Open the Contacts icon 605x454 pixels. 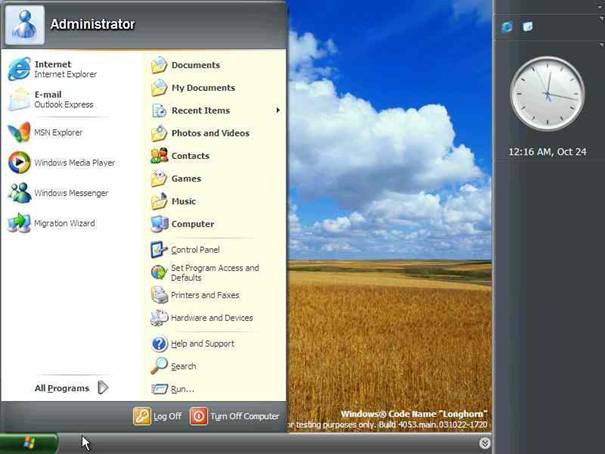[x=159, y=155]
